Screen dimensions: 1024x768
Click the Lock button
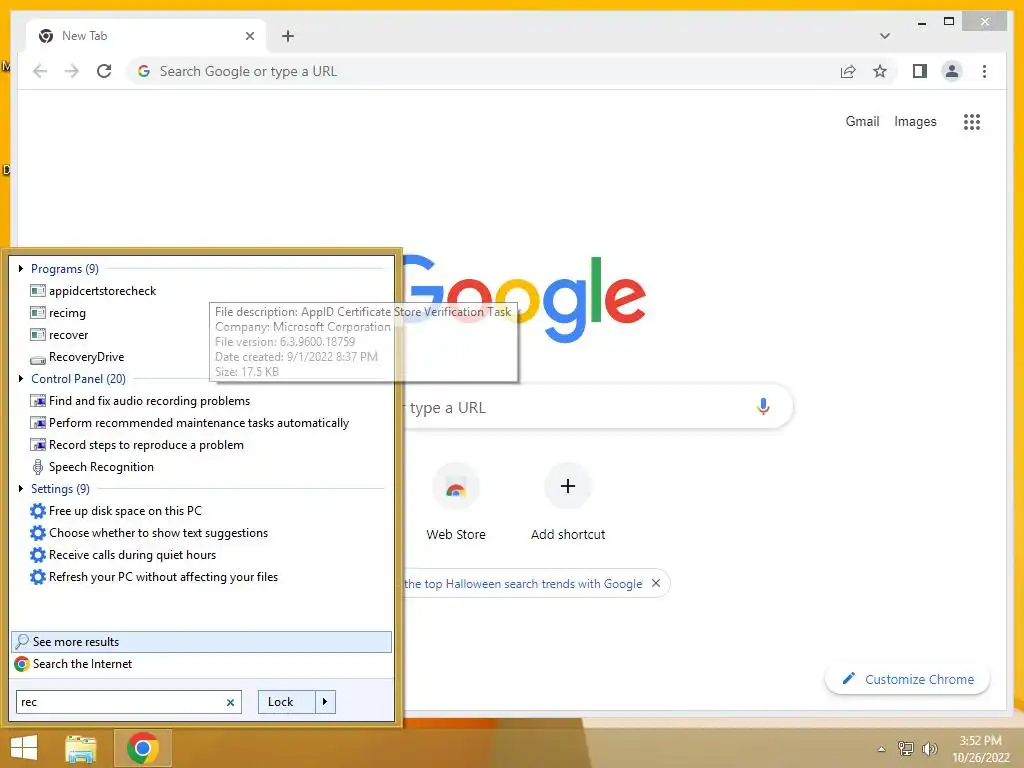click(286, 702)
